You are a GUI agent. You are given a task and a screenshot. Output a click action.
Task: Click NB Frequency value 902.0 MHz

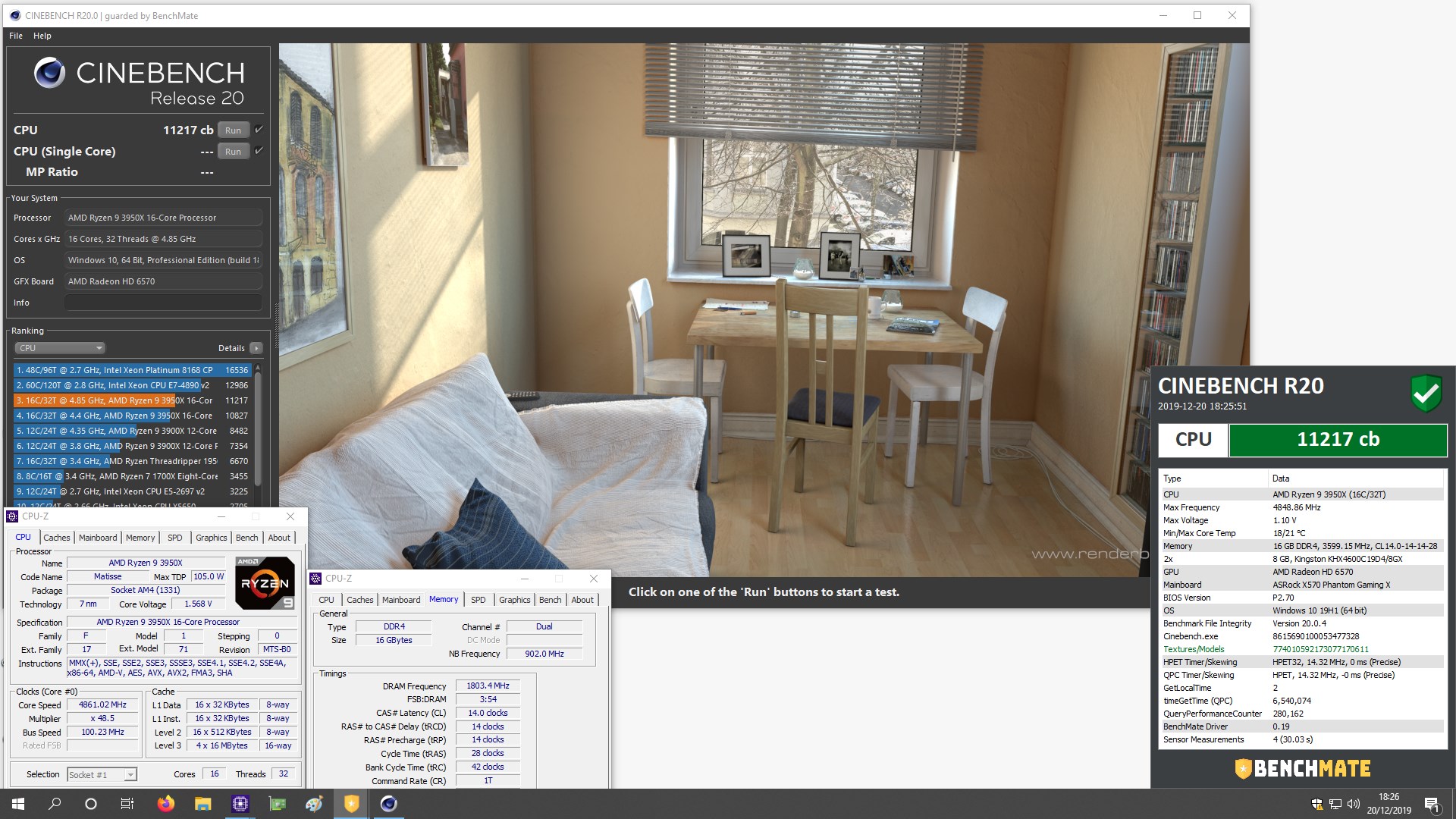(x=544, y=654)
